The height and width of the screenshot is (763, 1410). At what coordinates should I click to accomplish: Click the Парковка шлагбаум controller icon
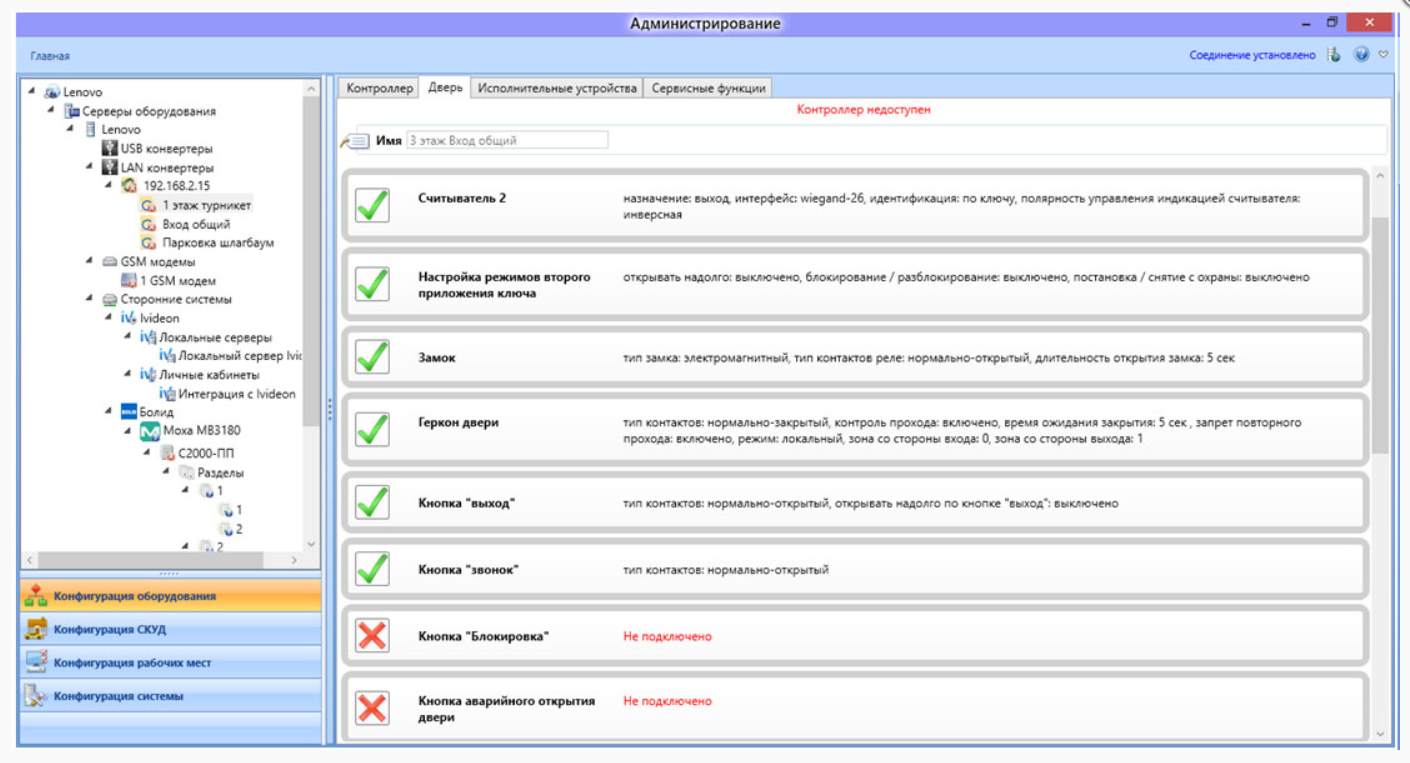point(148,243)
